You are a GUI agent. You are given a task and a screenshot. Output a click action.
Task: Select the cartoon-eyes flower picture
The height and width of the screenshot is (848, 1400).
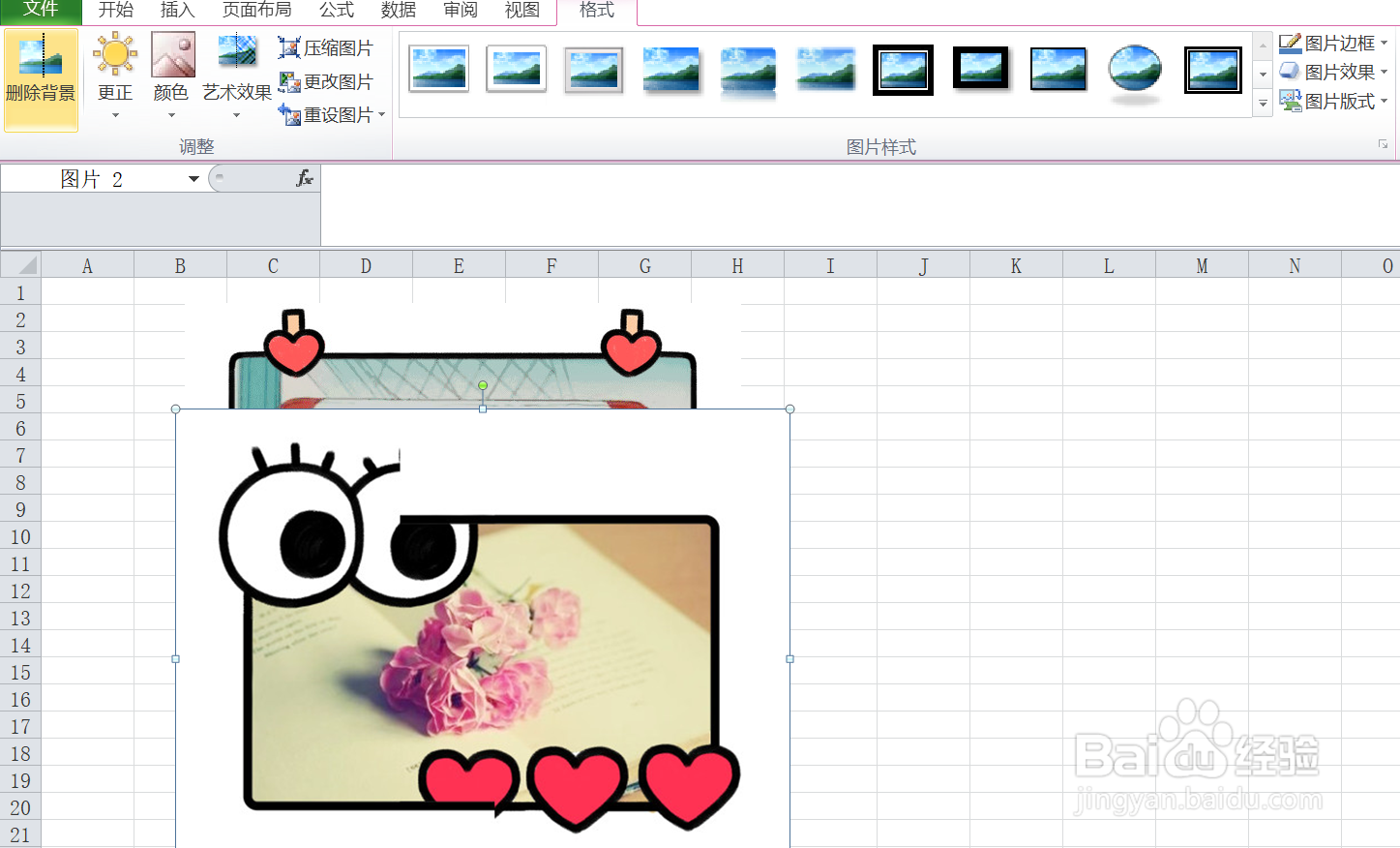point(483,629)
